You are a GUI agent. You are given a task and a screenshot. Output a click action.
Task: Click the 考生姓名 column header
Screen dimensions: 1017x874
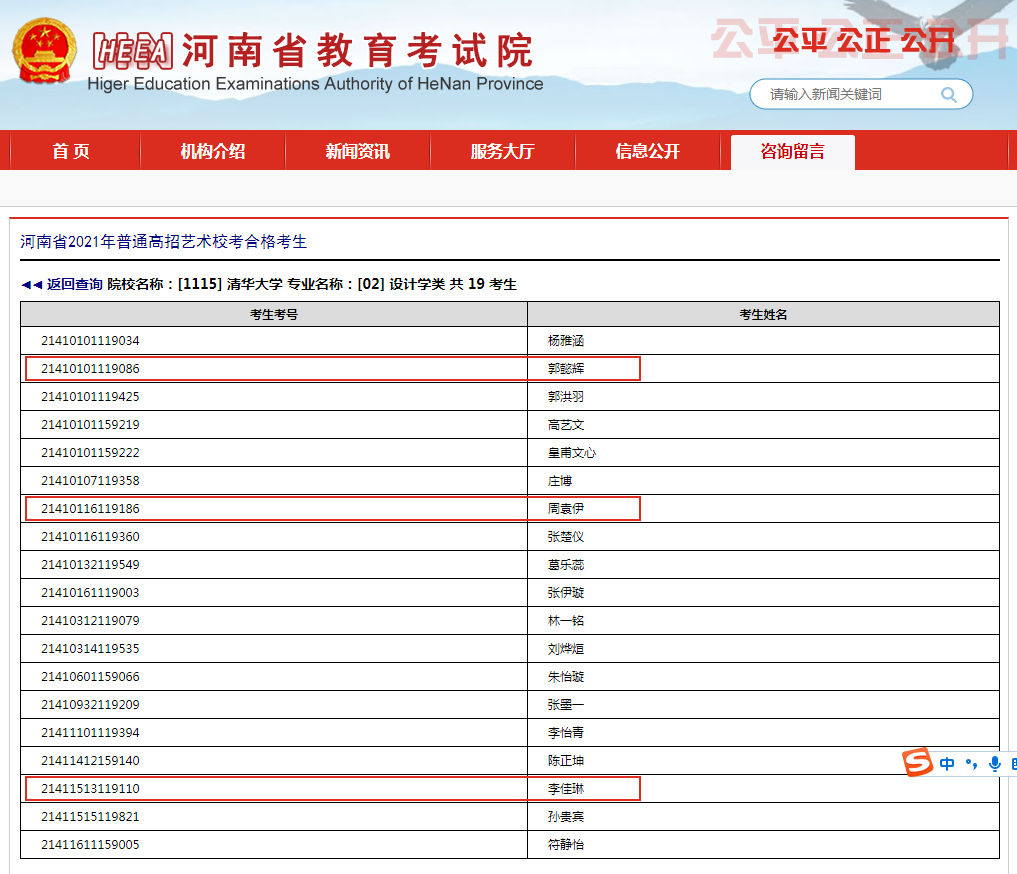(x=763, y=314)
